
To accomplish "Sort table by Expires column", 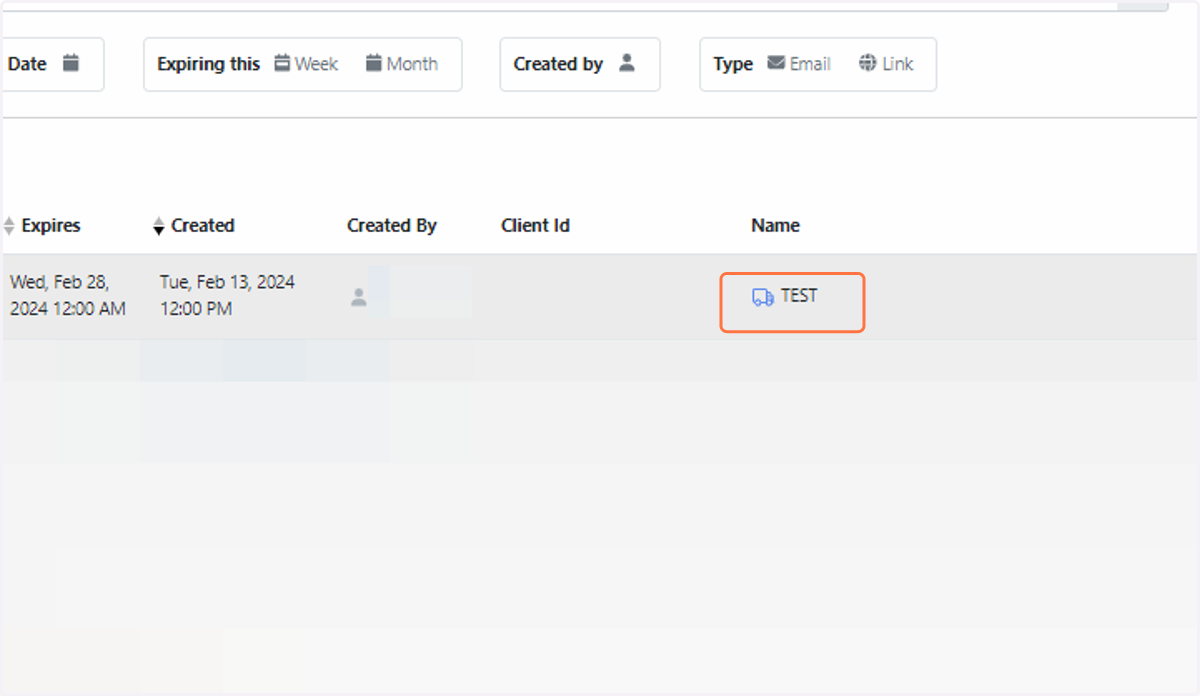I will (42, 226).
